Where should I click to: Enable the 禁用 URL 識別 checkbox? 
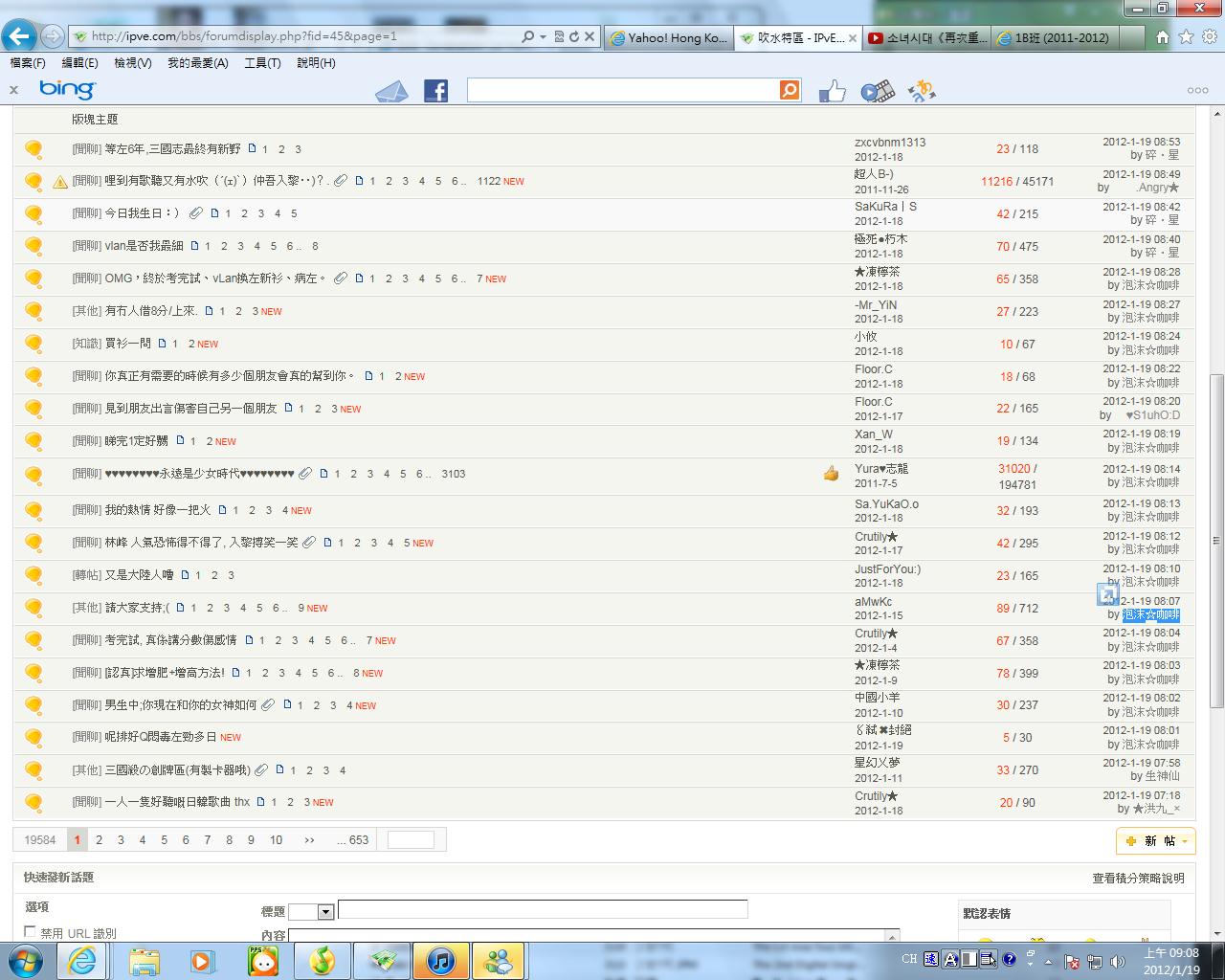tap(31, 931)
